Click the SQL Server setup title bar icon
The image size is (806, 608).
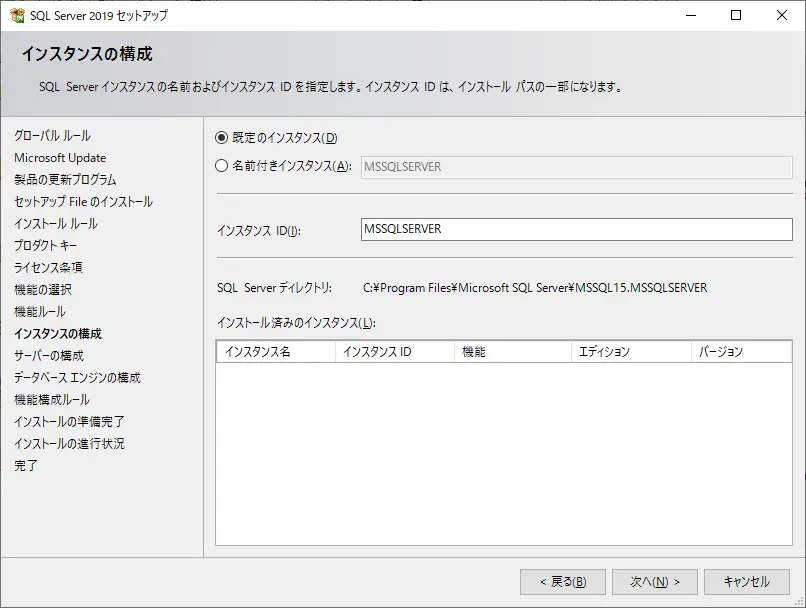click(17, 15)
